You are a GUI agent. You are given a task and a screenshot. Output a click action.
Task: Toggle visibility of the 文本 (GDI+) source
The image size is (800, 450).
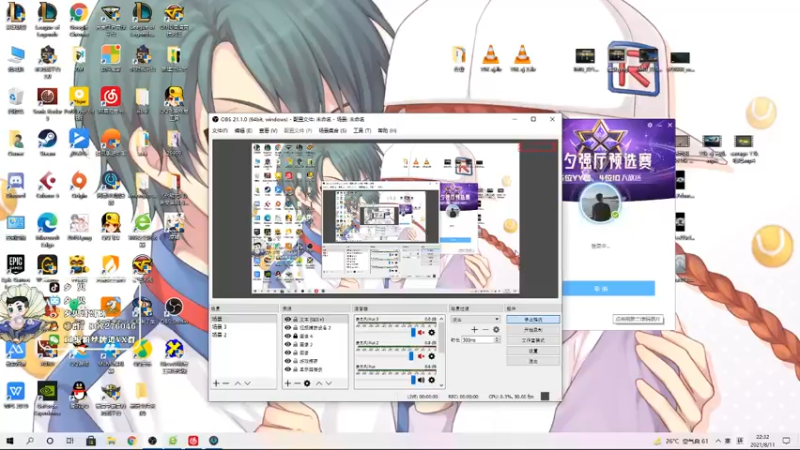click(x=288, y=319)
